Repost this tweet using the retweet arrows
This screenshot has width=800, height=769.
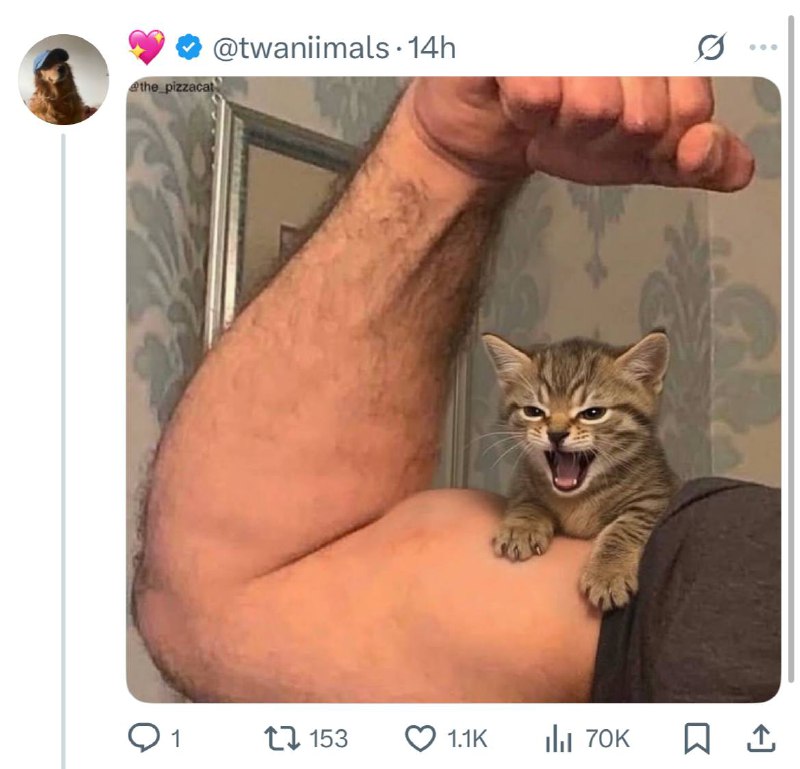click(282, 738)
